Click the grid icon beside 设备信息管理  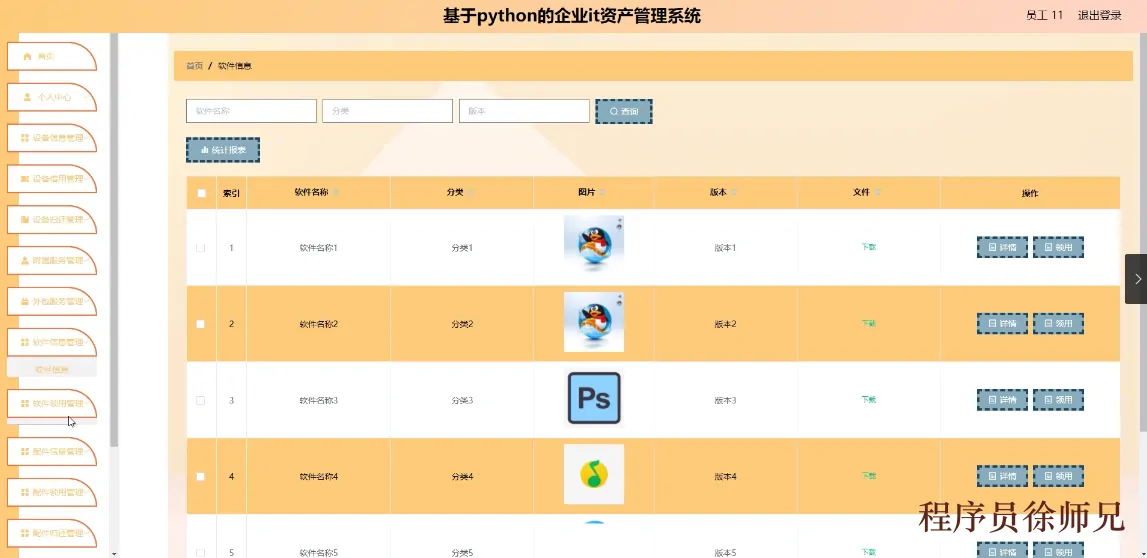point(25,137)
